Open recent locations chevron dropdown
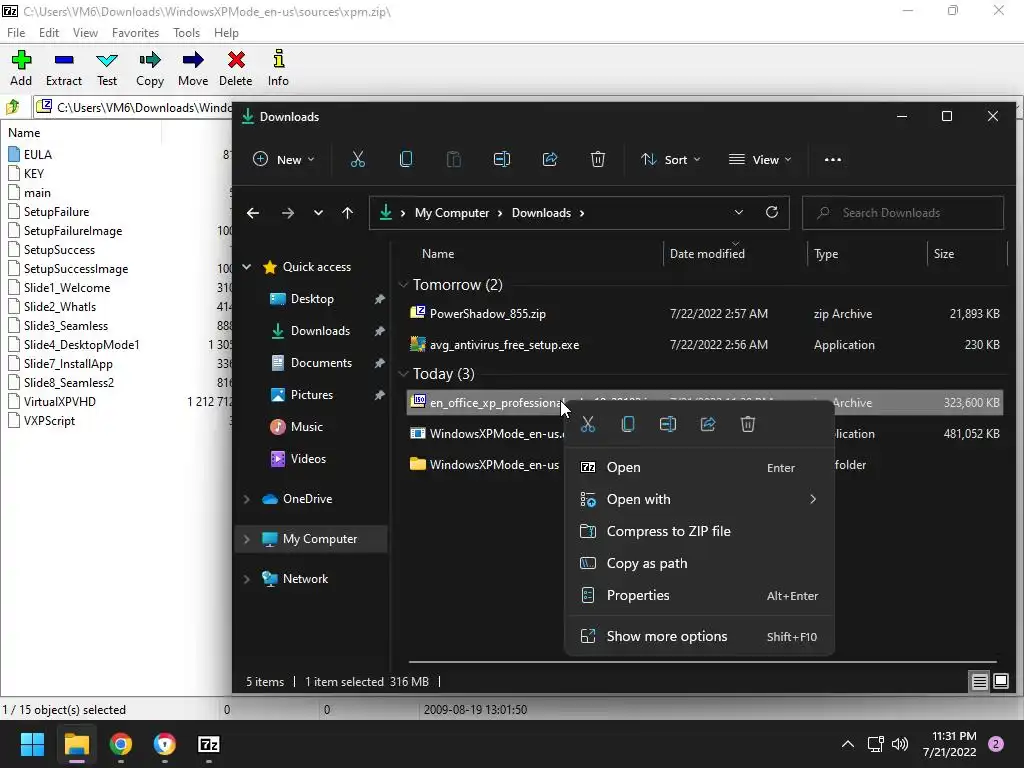1024x768 pixels. coord(318,213)
